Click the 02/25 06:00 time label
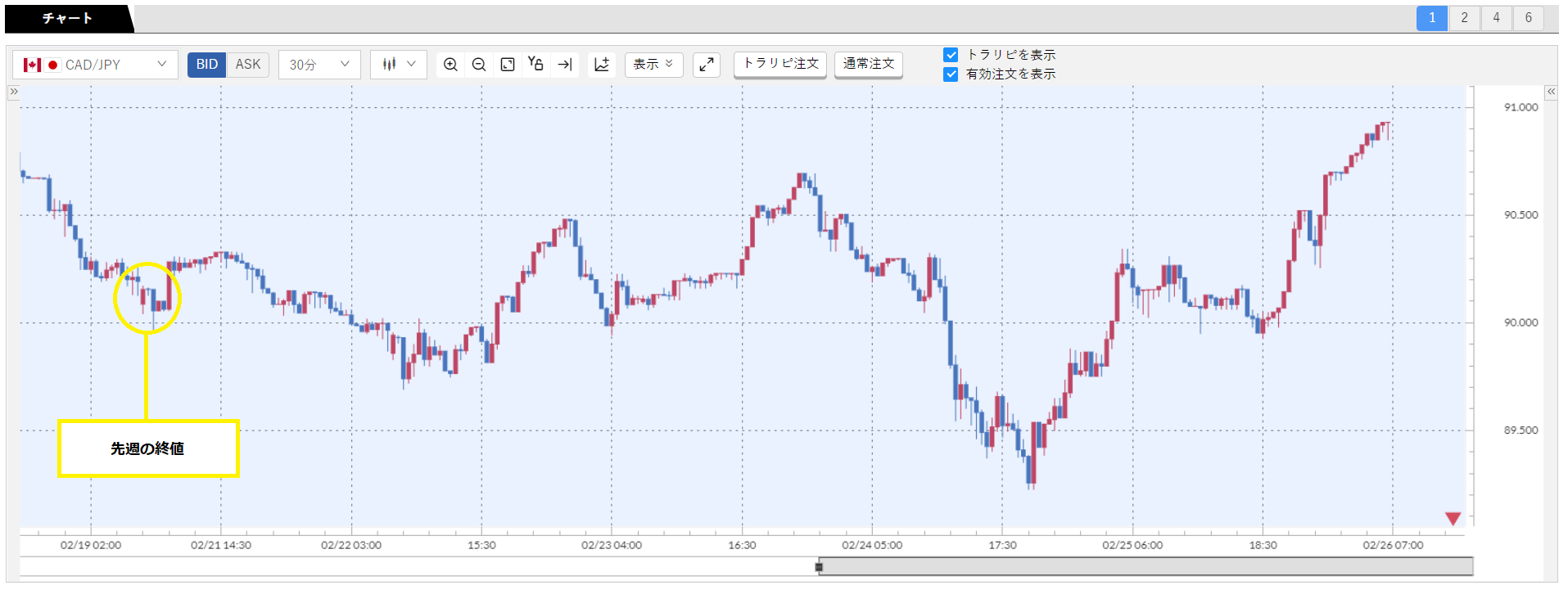This screenshot has width=1568, height=590. [x=1132, y=545]
